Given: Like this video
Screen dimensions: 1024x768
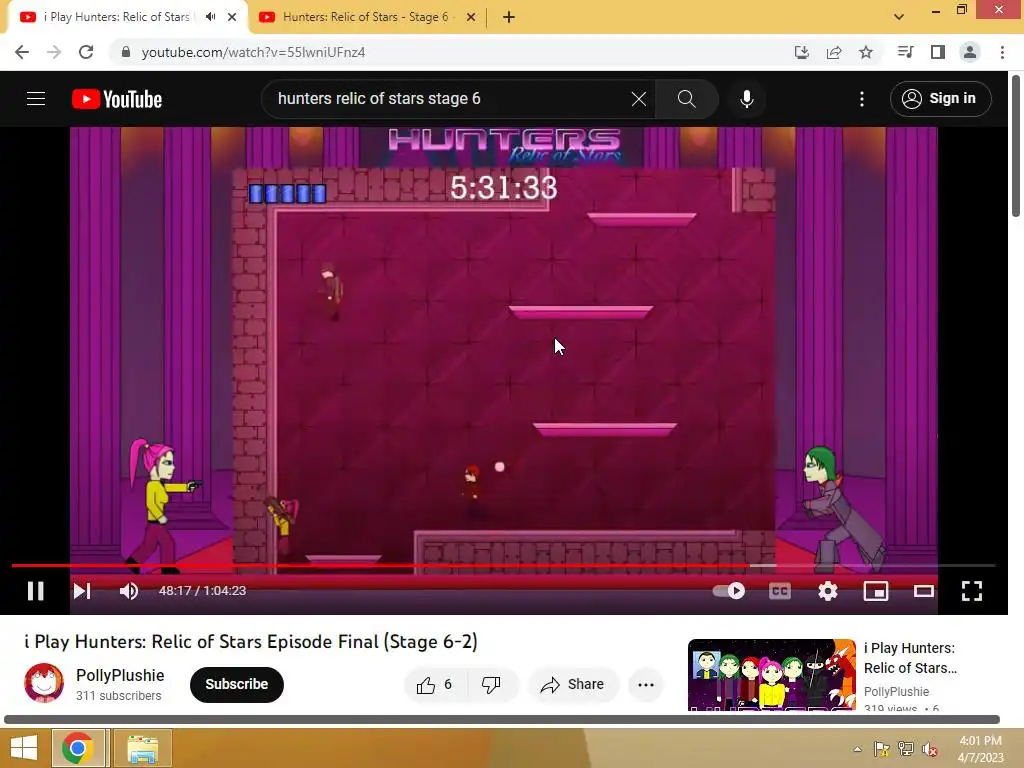Looking at the screenshot, I should (x=435, y=684).
